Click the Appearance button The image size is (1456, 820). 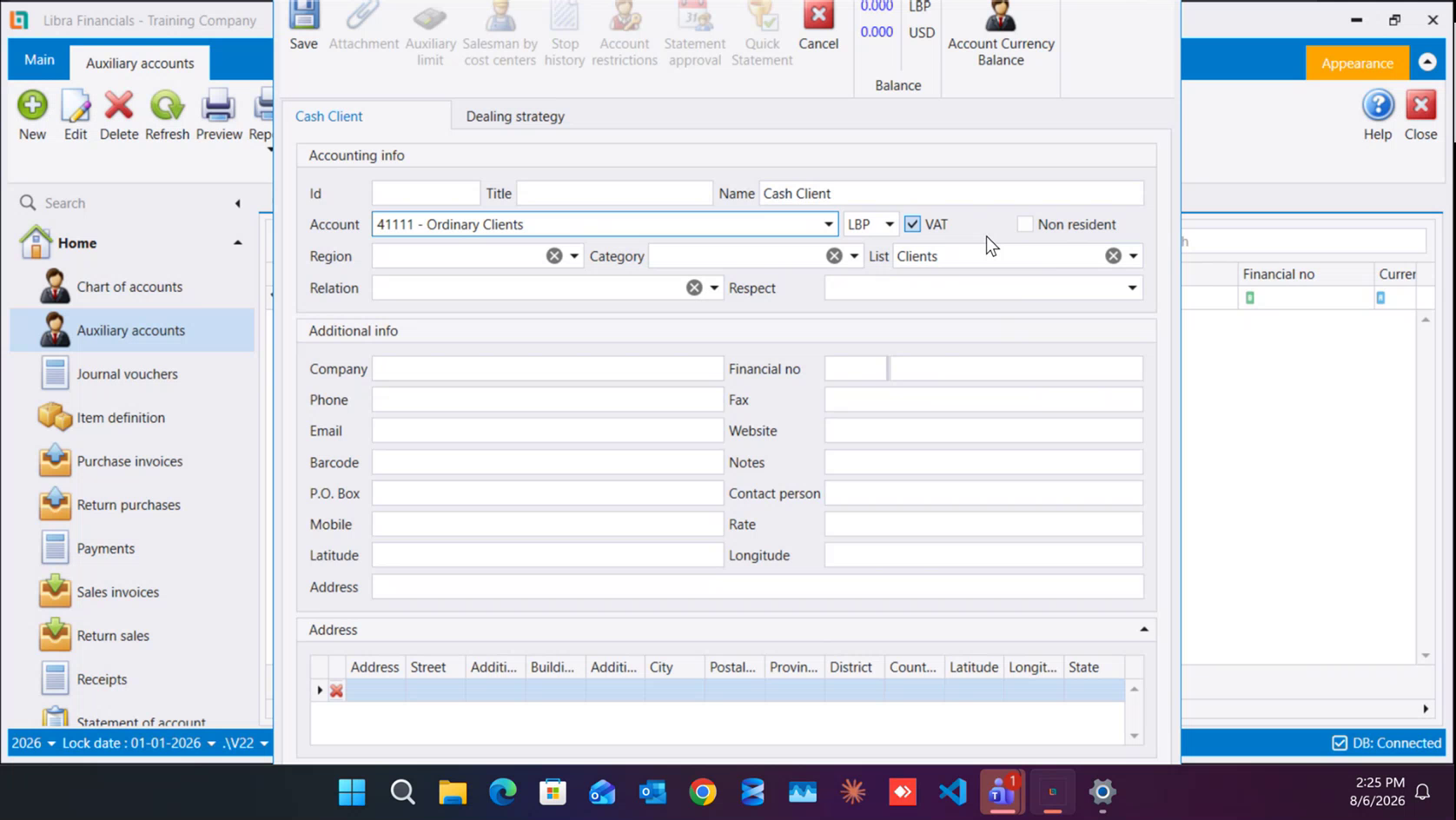[x=1357, y=63]
